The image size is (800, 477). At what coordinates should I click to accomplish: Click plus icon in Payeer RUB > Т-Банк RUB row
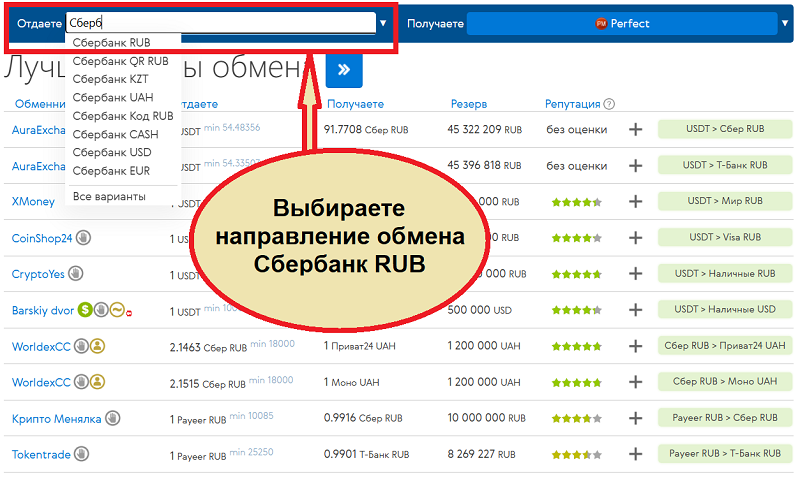(635, 454)
